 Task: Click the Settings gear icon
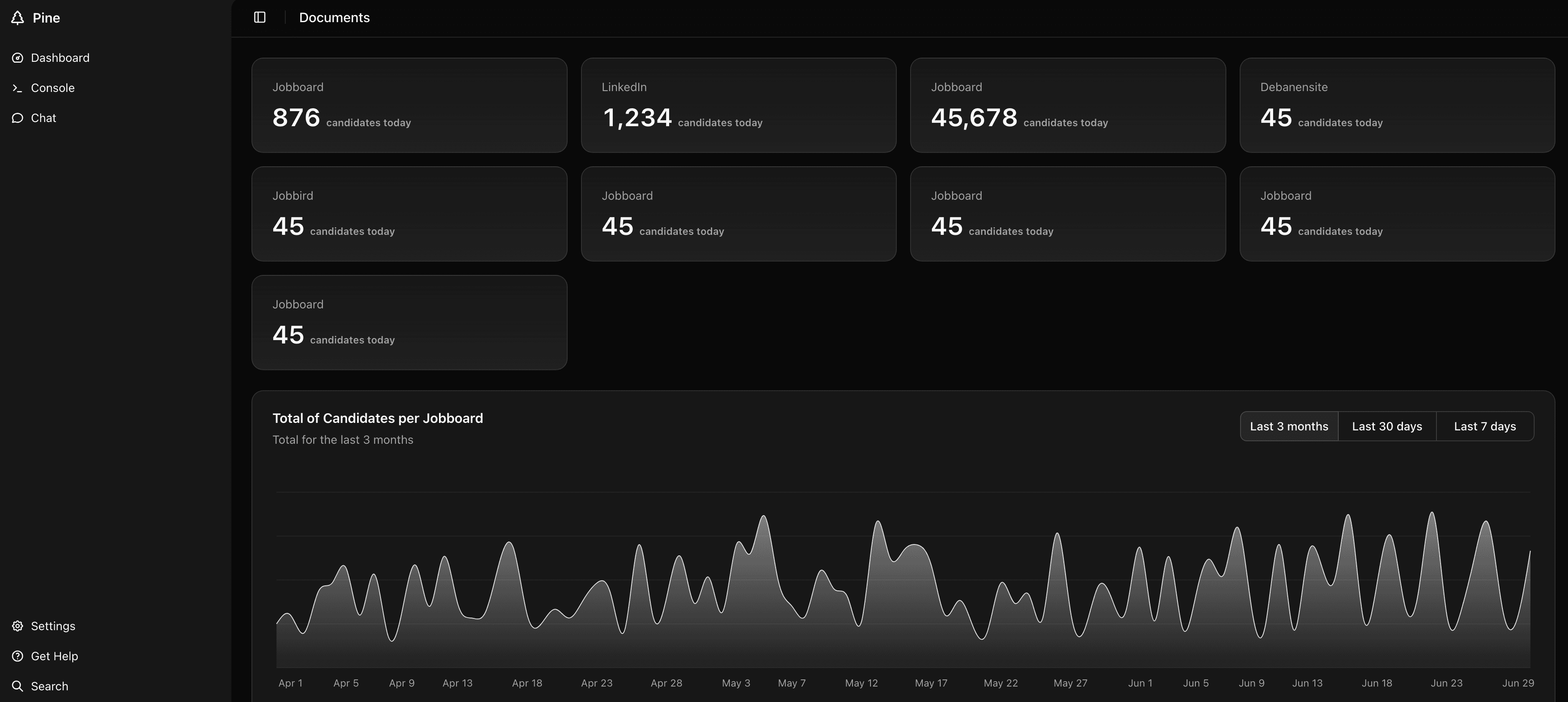[18, 626]
